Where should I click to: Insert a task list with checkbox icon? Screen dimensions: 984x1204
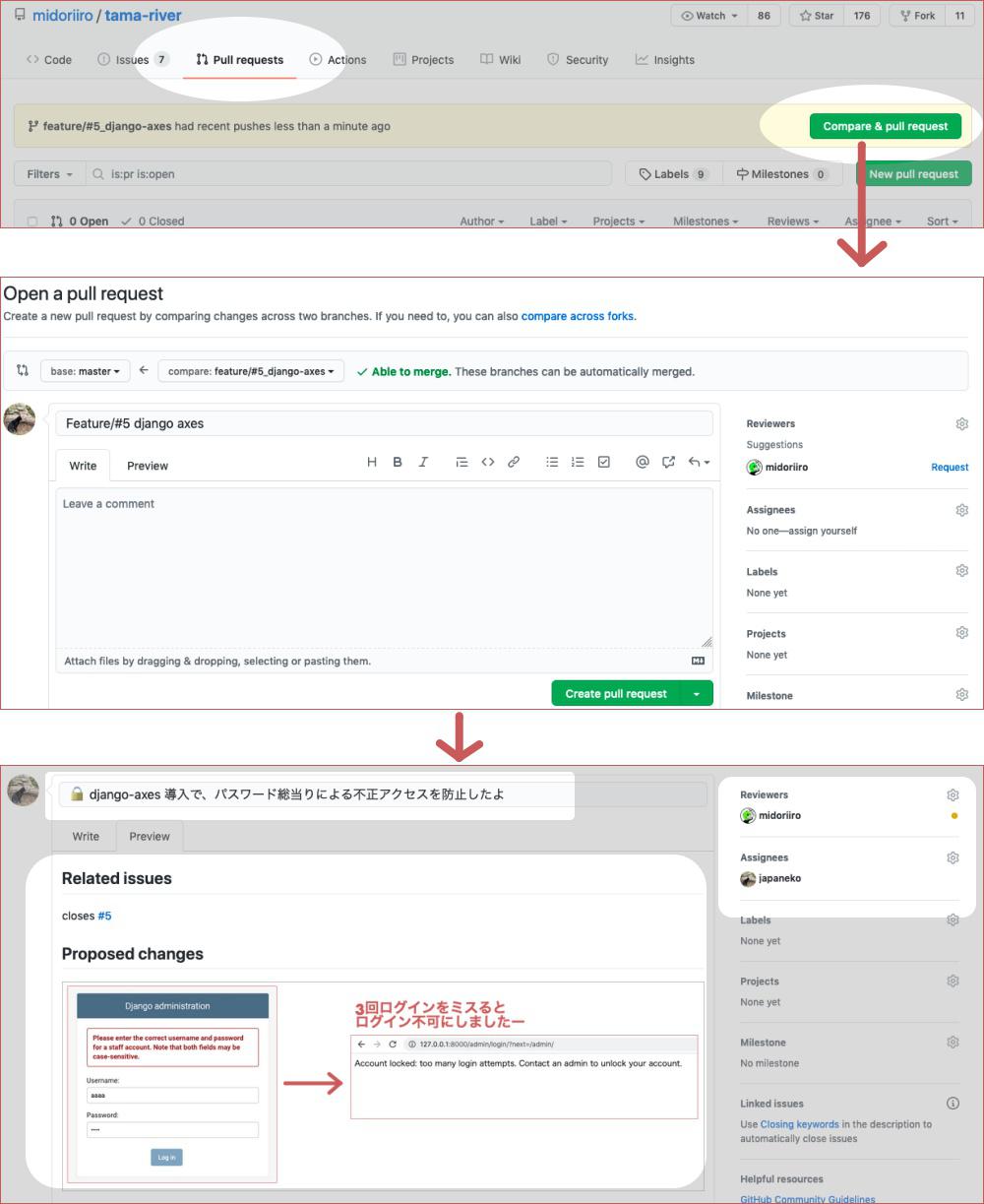(604, 462)
